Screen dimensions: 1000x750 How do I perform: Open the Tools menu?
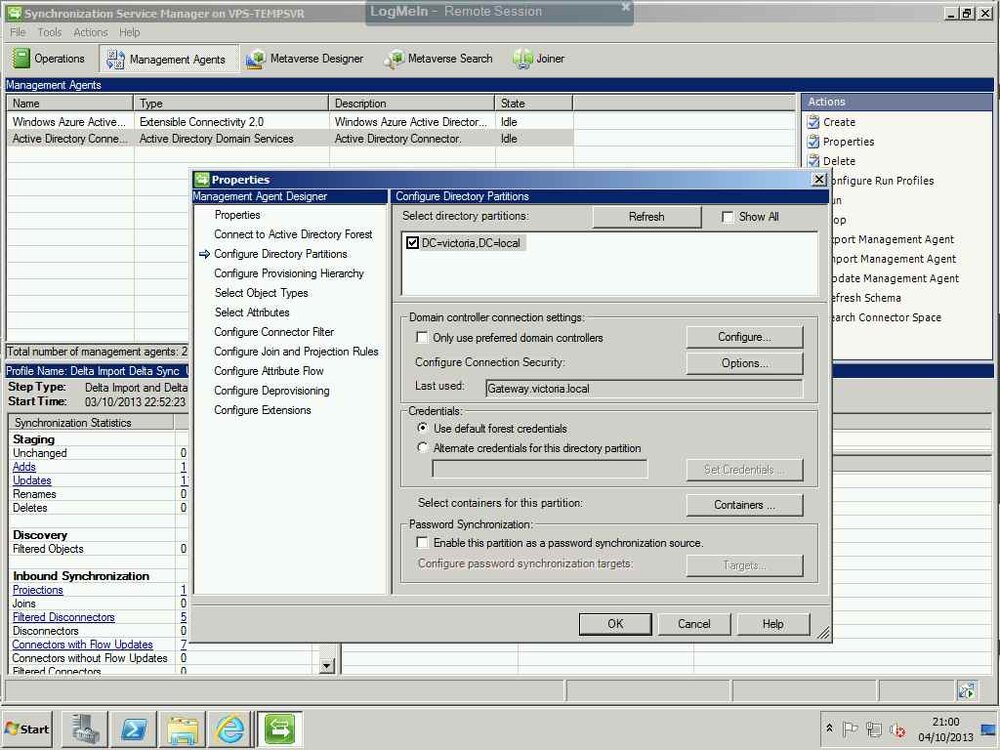coord(49,32)
